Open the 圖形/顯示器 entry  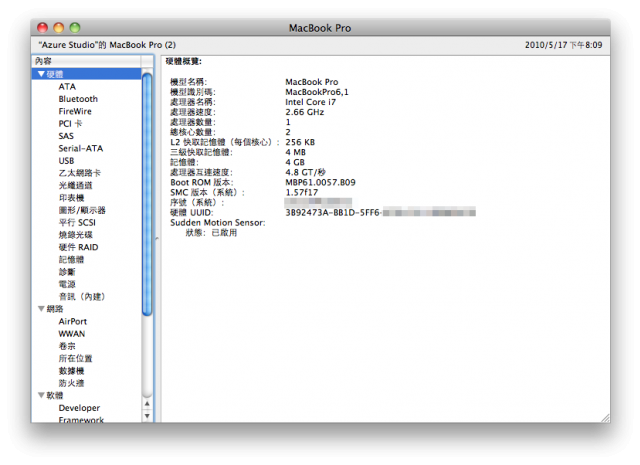pos(82,210)
